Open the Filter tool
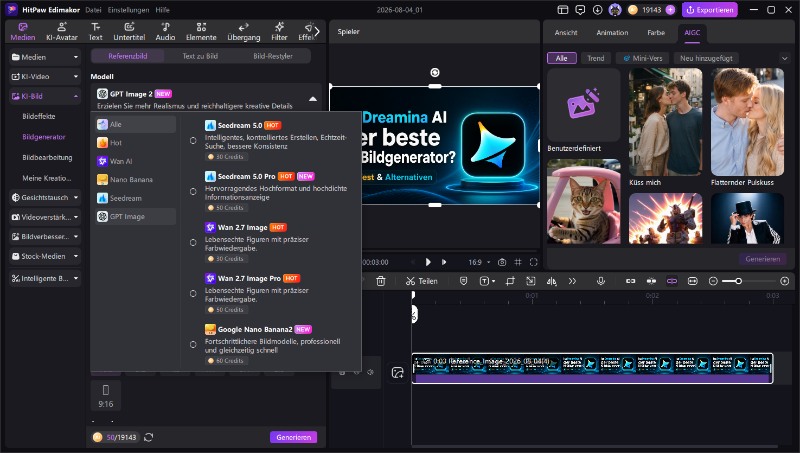This screenshot has height=453, width=800. click(x=279, y=32)
